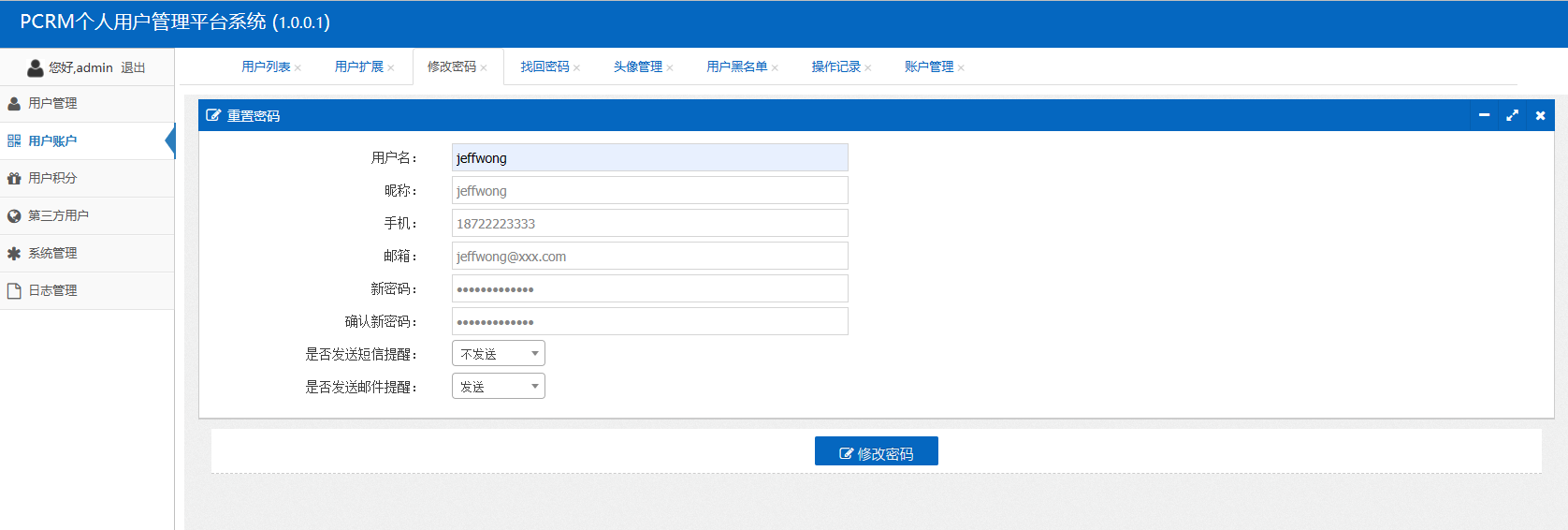Switch to the 头像管理 tab
Viewport: 1568px width, 530px height.
pyautogui.click(x=637, y=66)
